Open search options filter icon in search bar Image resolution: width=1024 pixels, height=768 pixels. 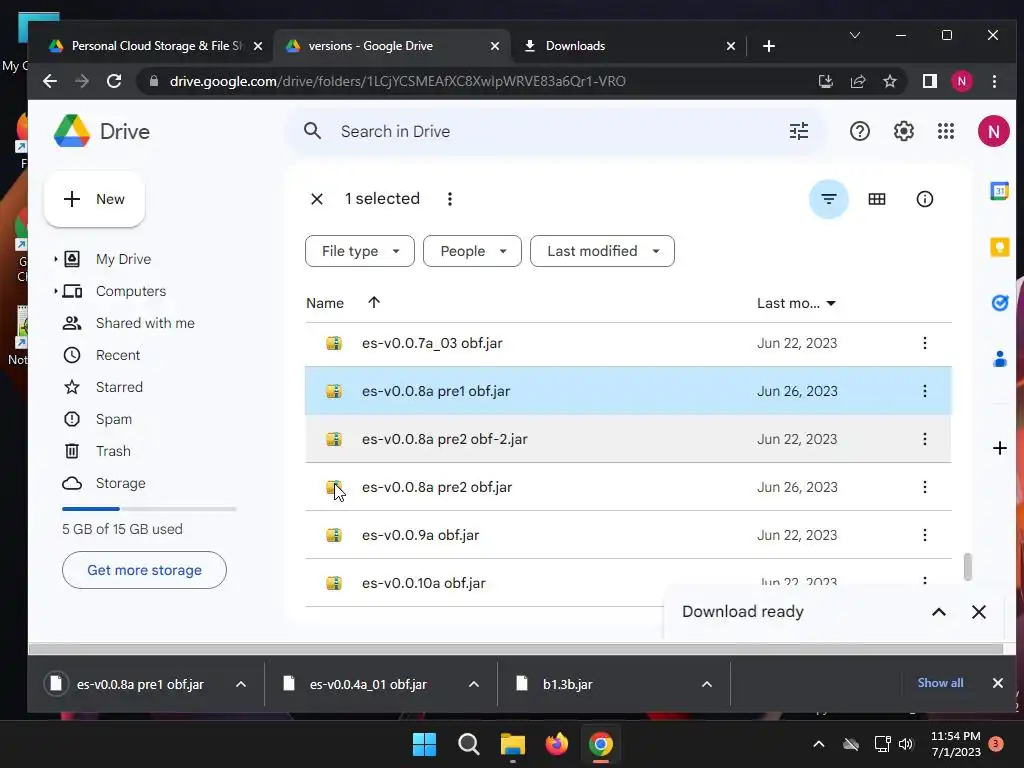[799, 131]
